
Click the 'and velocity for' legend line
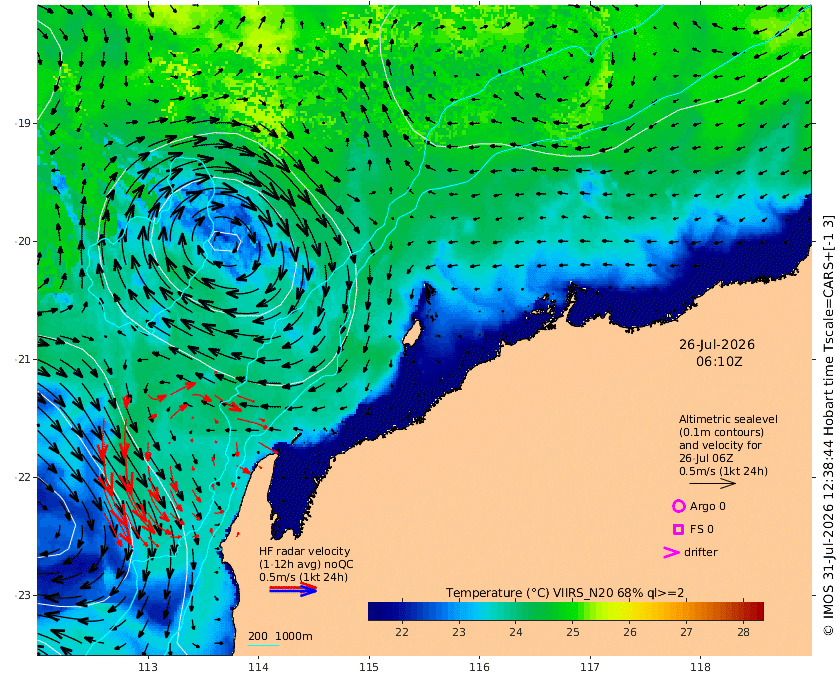(720, 445)
